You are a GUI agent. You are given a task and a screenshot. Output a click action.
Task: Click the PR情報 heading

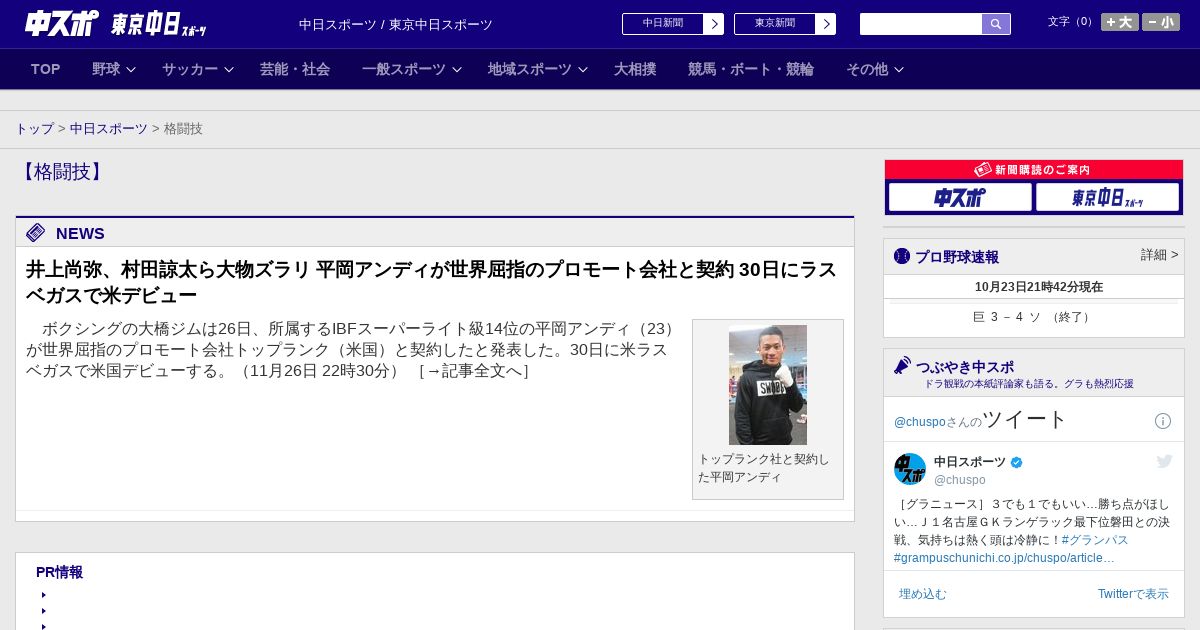tap(59, 572)
